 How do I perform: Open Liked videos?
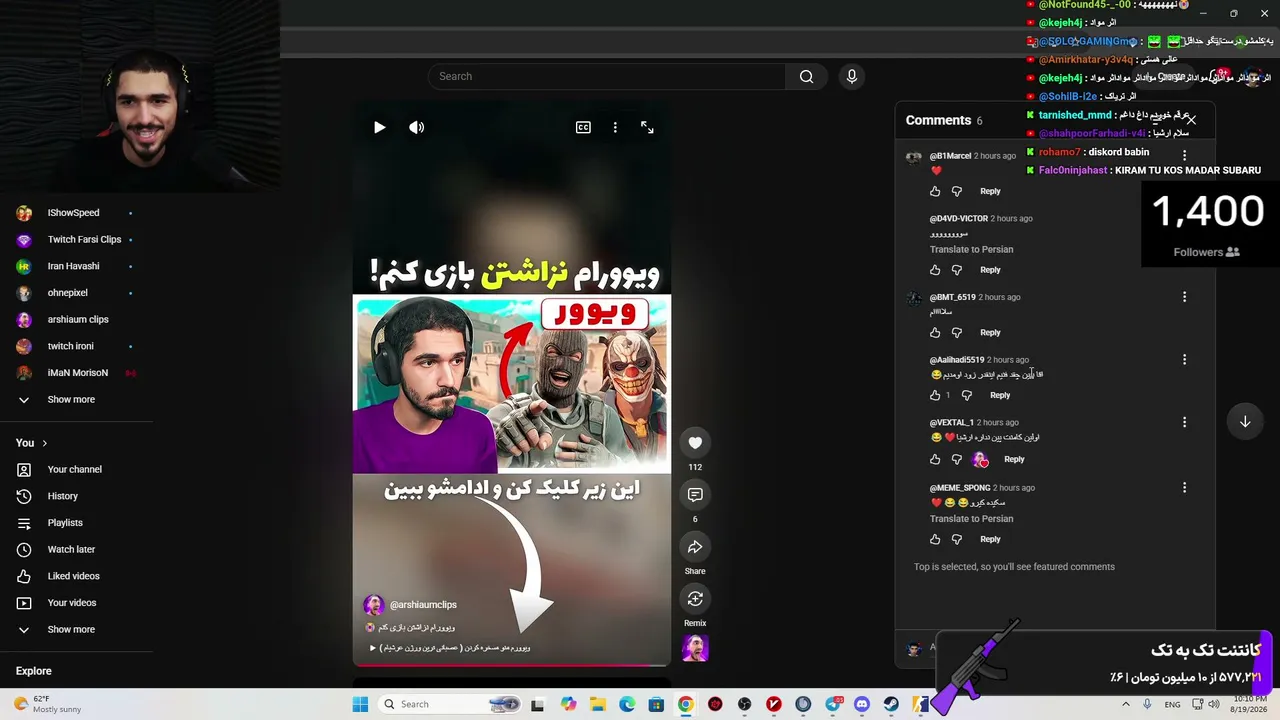(76, 576)
